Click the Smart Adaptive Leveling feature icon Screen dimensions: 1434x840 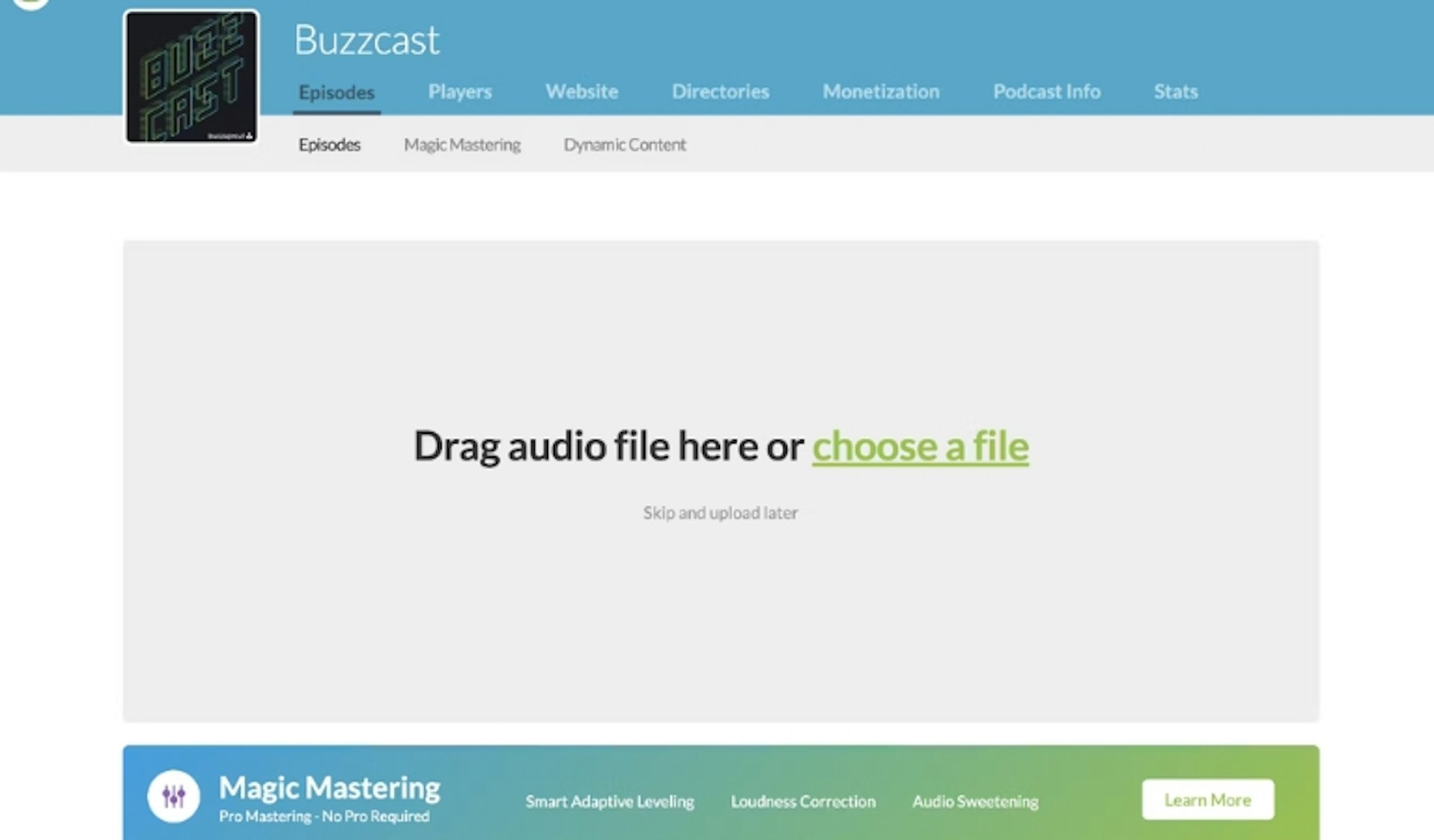point(608,800)
